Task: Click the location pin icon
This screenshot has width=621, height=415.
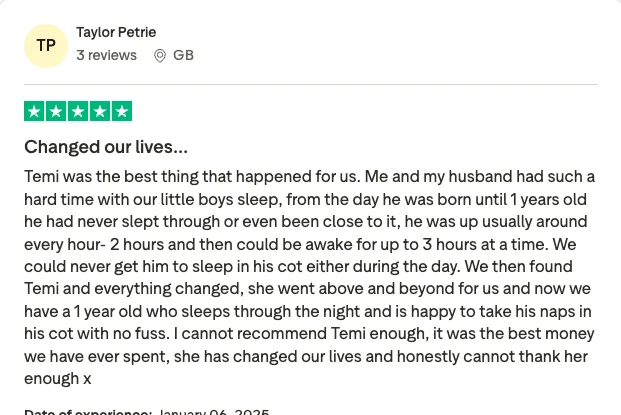Action: [x=160, y=56]
